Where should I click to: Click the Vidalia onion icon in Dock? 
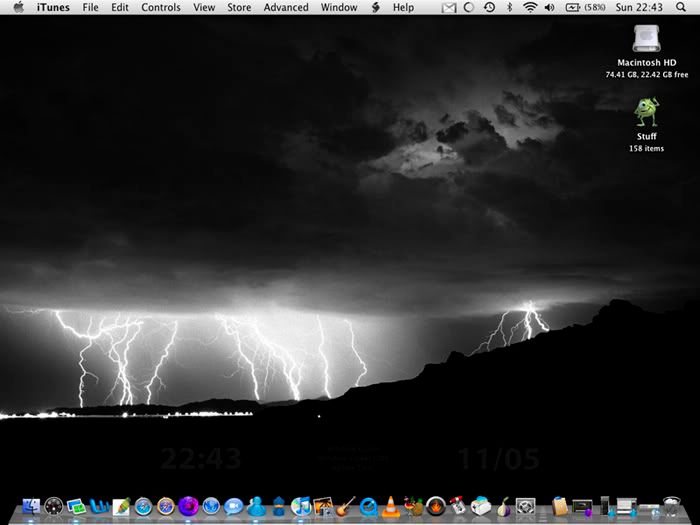pyautogui.click(x=503, y=506)
